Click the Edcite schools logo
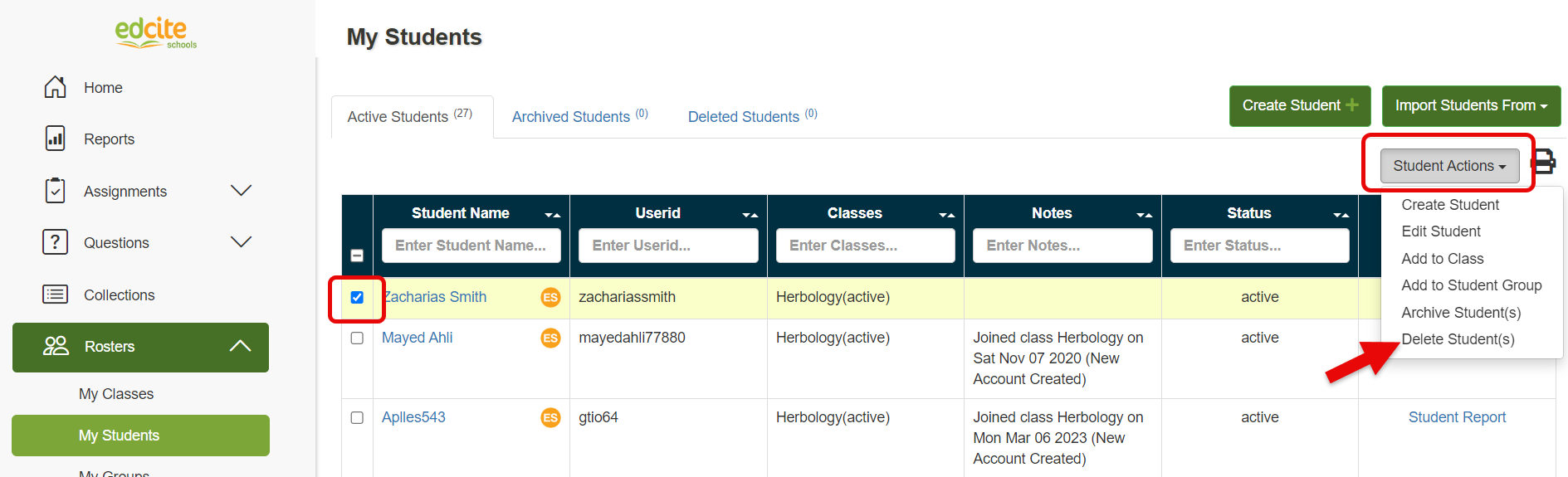This screenshot has width=1568, height=477. click(x=155, y=33)
